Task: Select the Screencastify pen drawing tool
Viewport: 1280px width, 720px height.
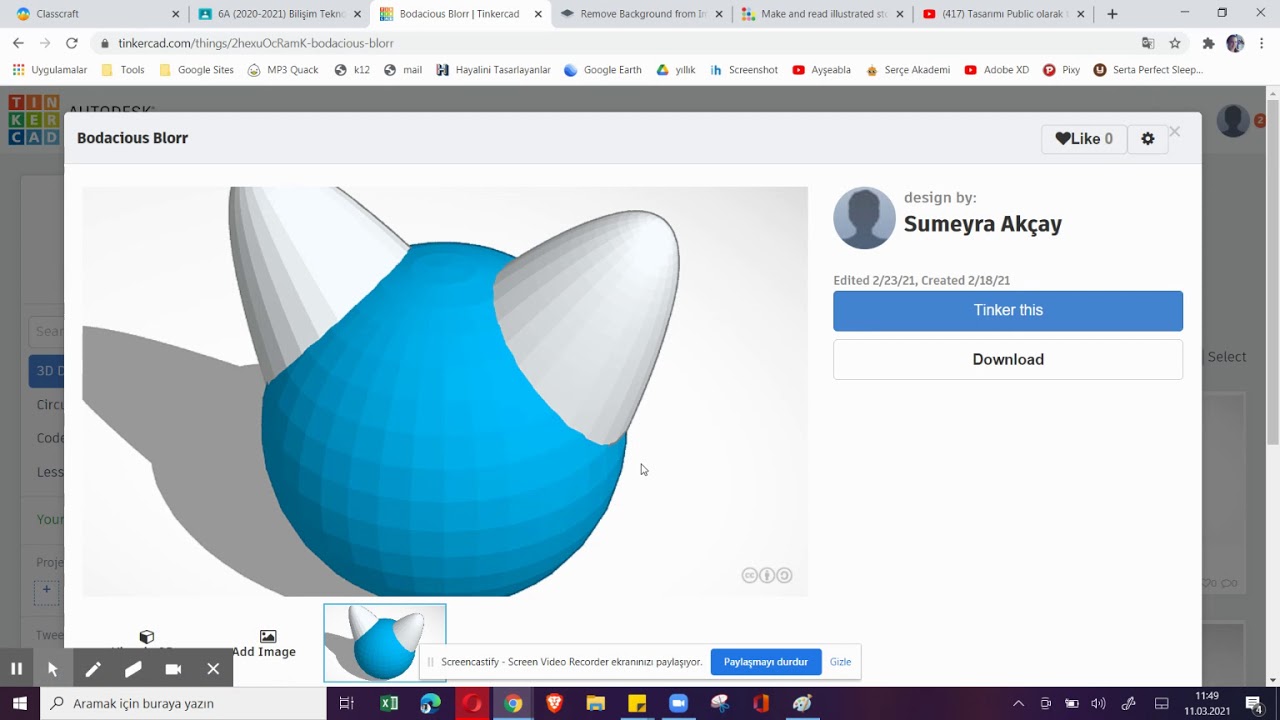Action: pos(93,669)
